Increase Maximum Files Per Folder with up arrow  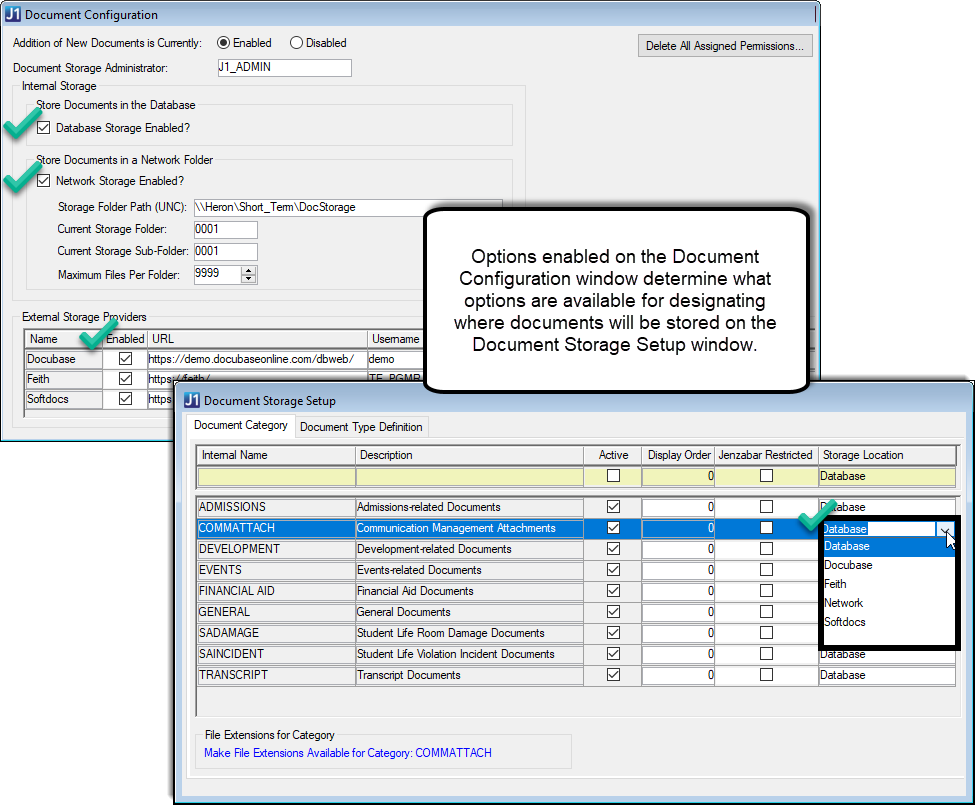[249, 270]
